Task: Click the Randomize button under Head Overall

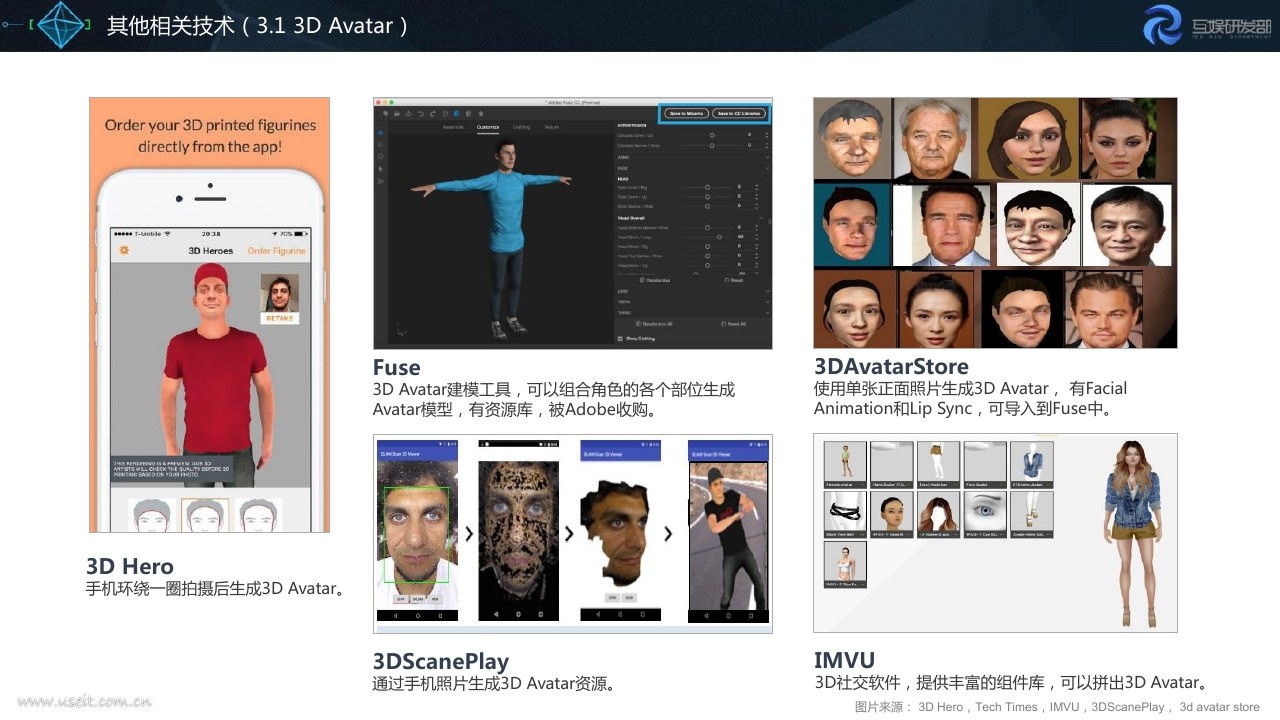Action: 654,280
